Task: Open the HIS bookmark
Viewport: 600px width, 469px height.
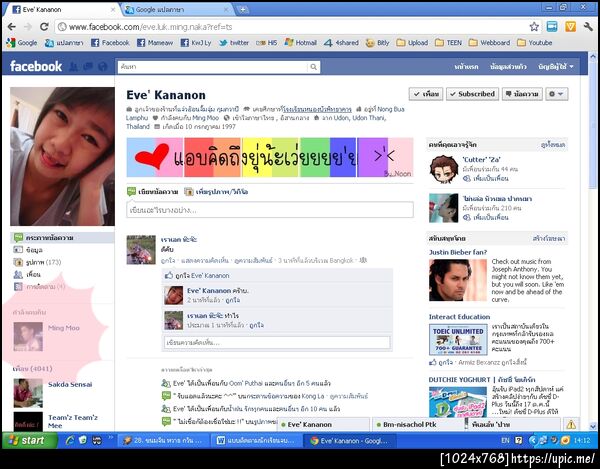Action: (267, 43)
